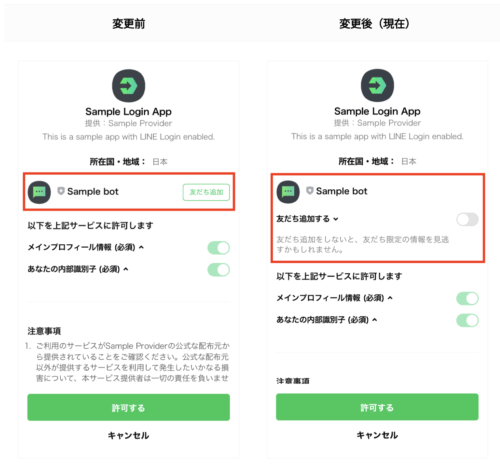Toggle あなたの内部識別子 switch in 変更前 panel
Image resolution: width=500 pixels, height=467 pixels.
219,270
